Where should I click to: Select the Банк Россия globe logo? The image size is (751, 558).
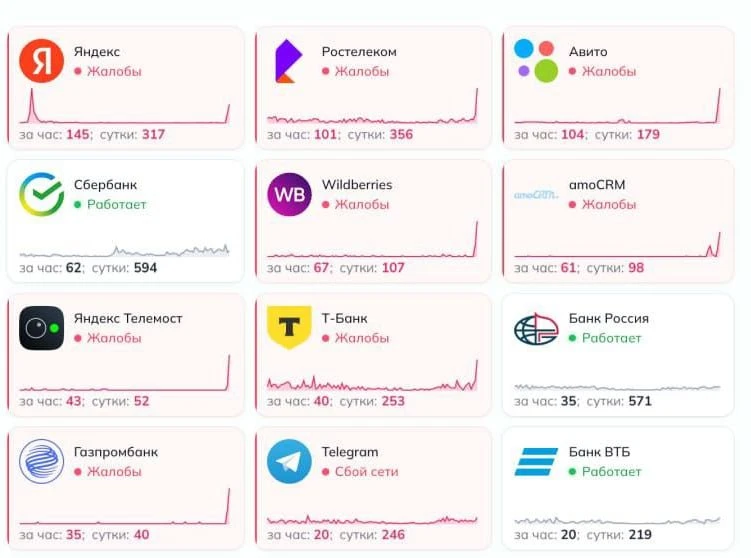tap(536, 328)
